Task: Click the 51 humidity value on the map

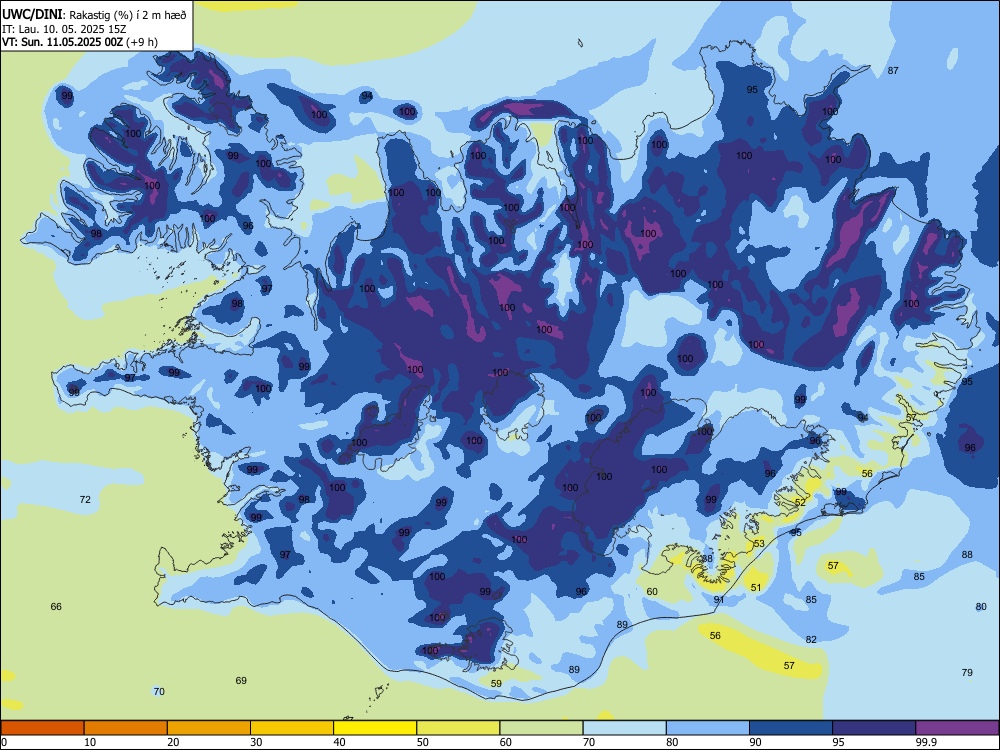Action: [x=756, y=587]
